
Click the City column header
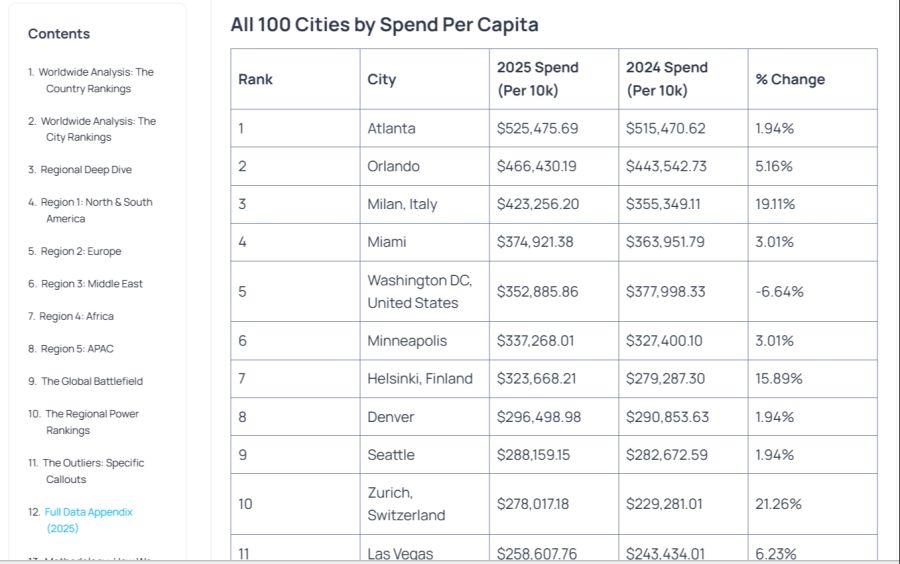pyautogui.click(x=382, y=79)
